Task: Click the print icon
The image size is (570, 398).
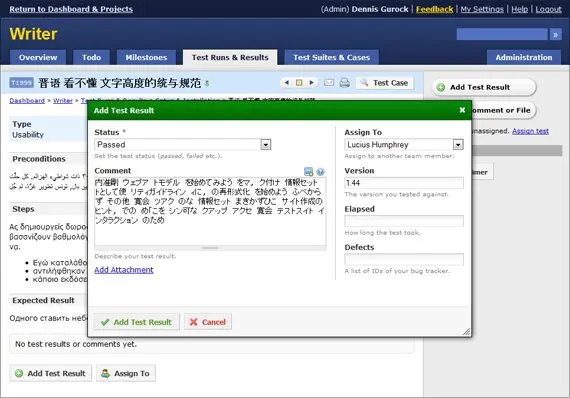Action: point(344,83)
